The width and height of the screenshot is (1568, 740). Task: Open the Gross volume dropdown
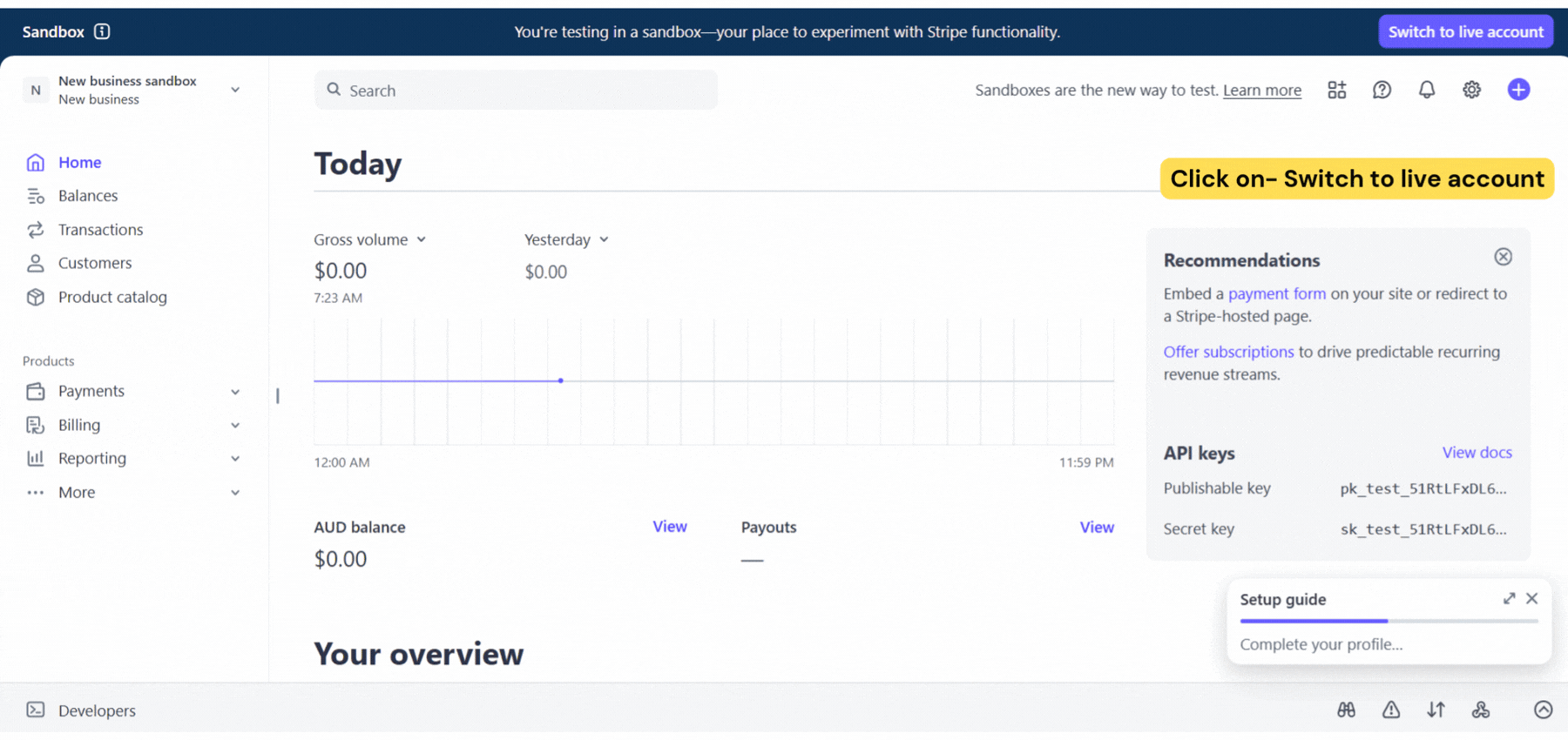coord(370,239)
